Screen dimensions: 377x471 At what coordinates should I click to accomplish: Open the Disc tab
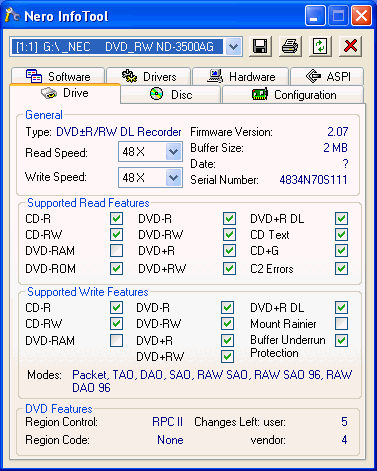pos(171,95)
